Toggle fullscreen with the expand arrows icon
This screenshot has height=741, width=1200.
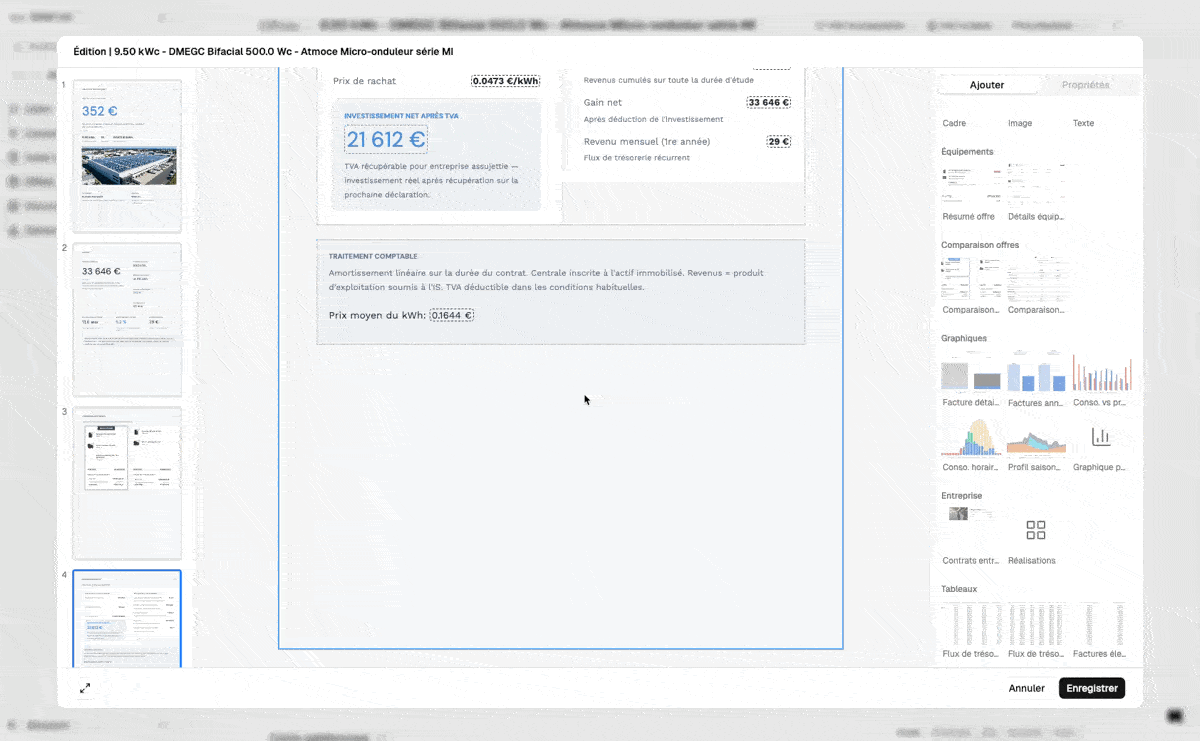click(x=85, y=688)
